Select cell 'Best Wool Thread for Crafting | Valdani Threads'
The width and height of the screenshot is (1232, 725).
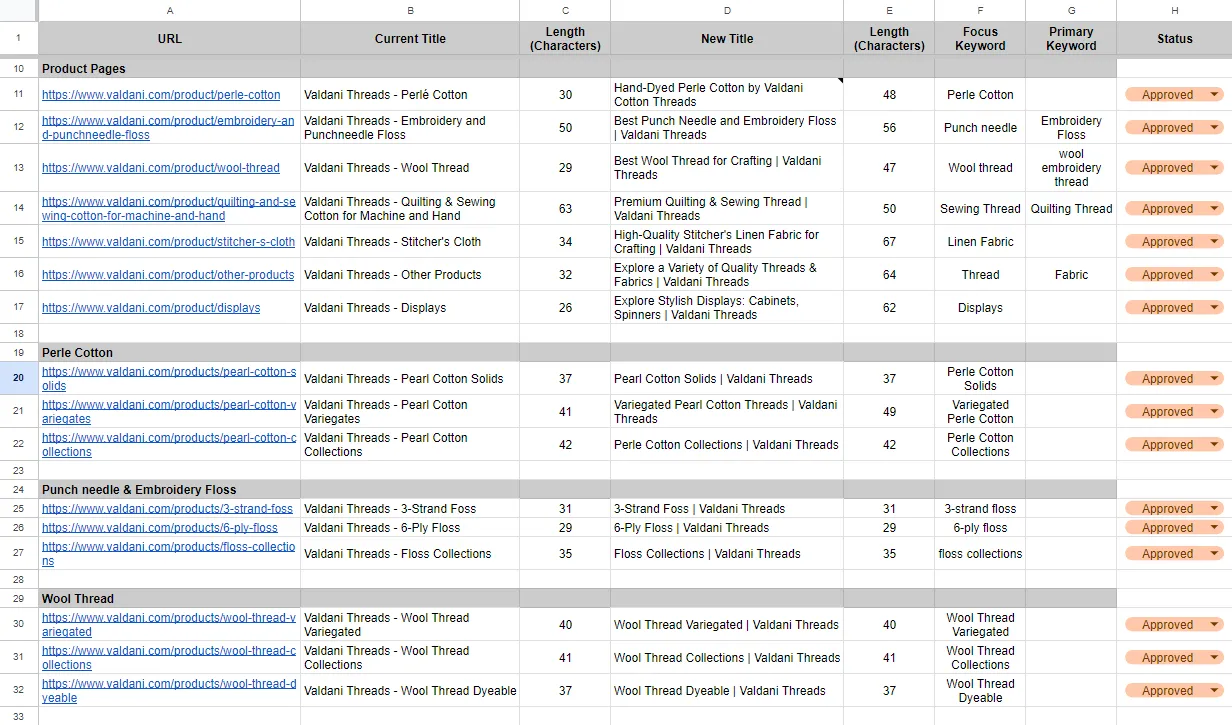pyautogui.click(x=727, y=168)
